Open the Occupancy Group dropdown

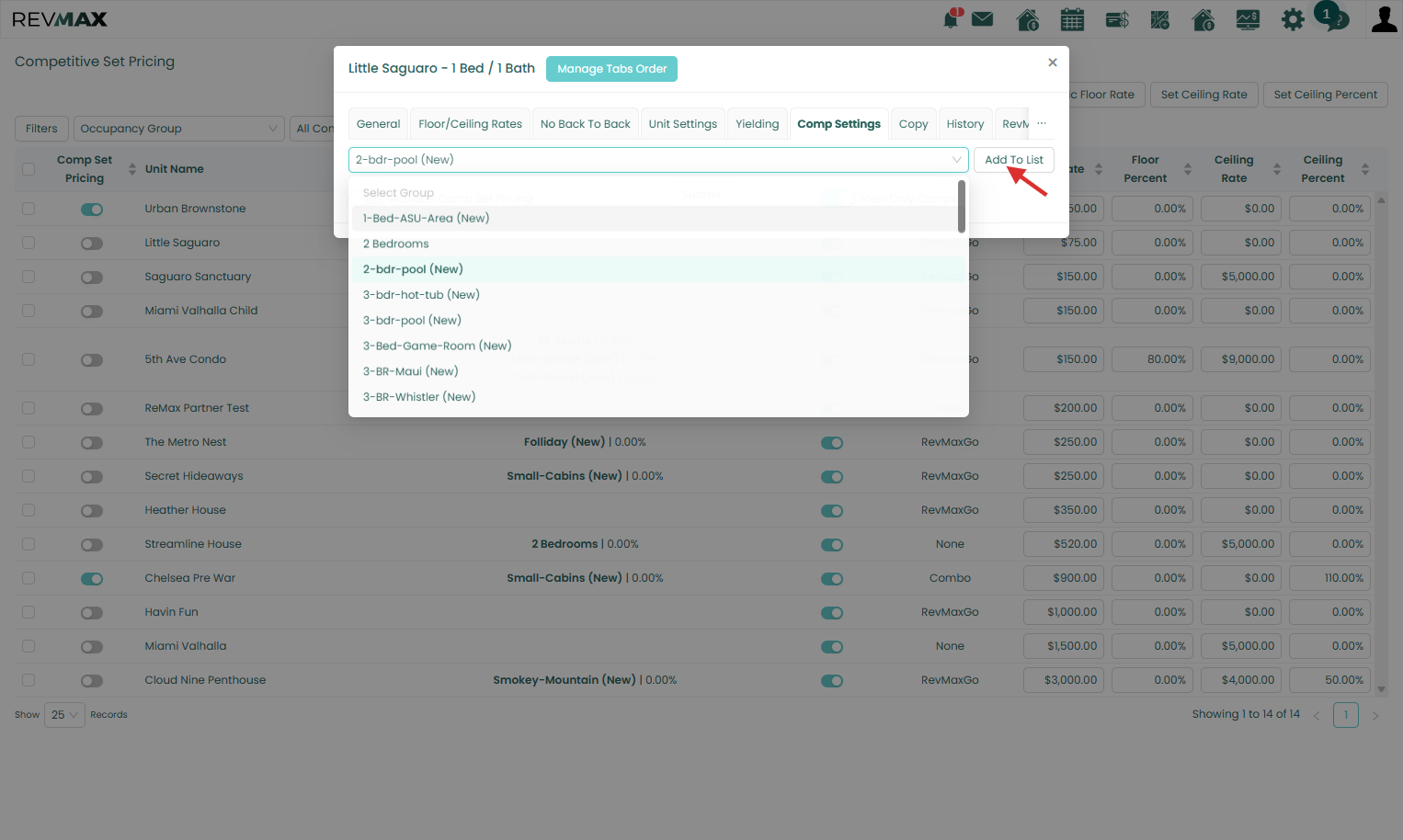178,129
